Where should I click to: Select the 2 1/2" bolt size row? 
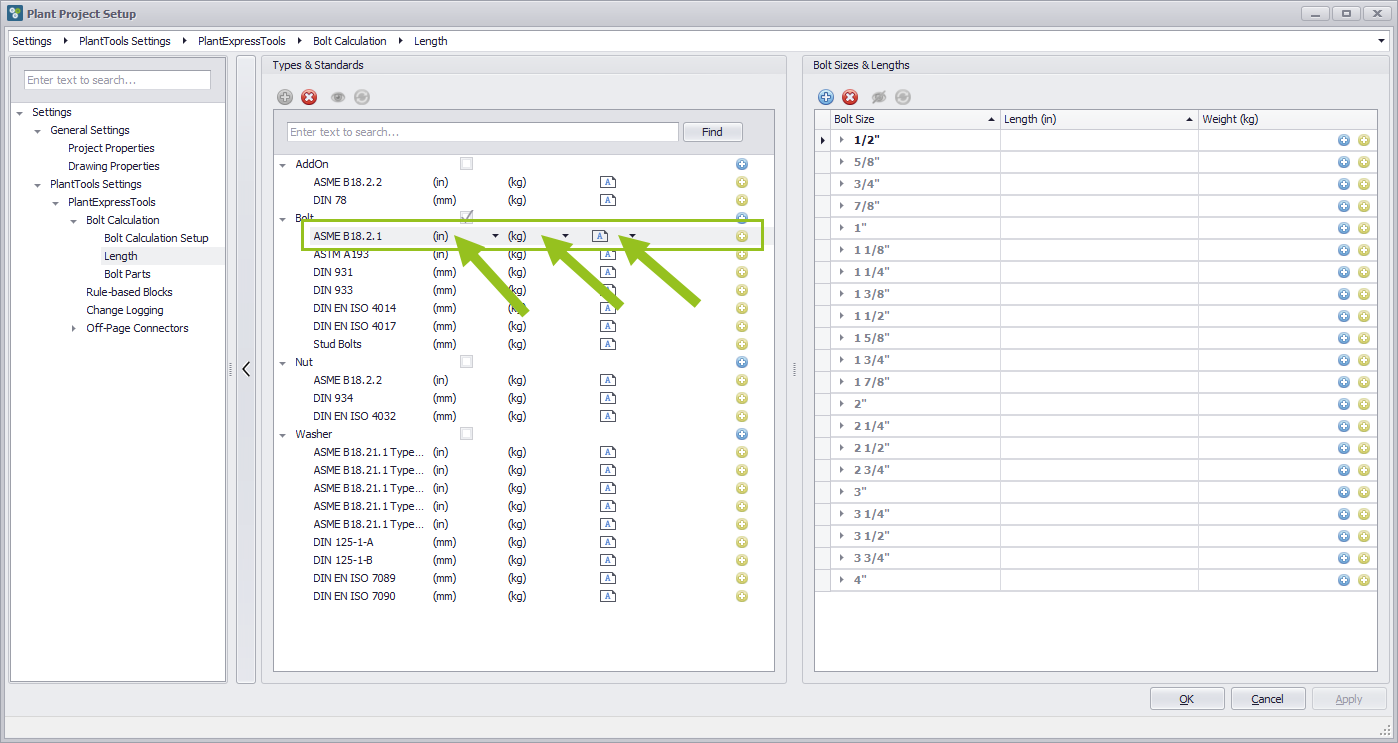pos(1095,448)
